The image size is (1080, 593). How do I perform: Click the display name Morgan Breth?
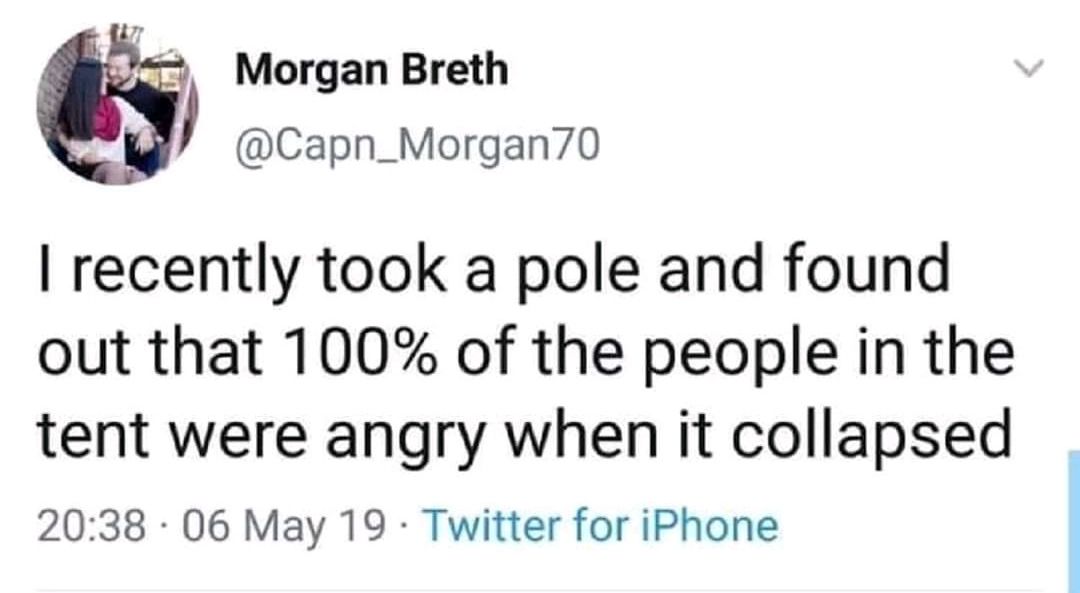pos(372,70)
